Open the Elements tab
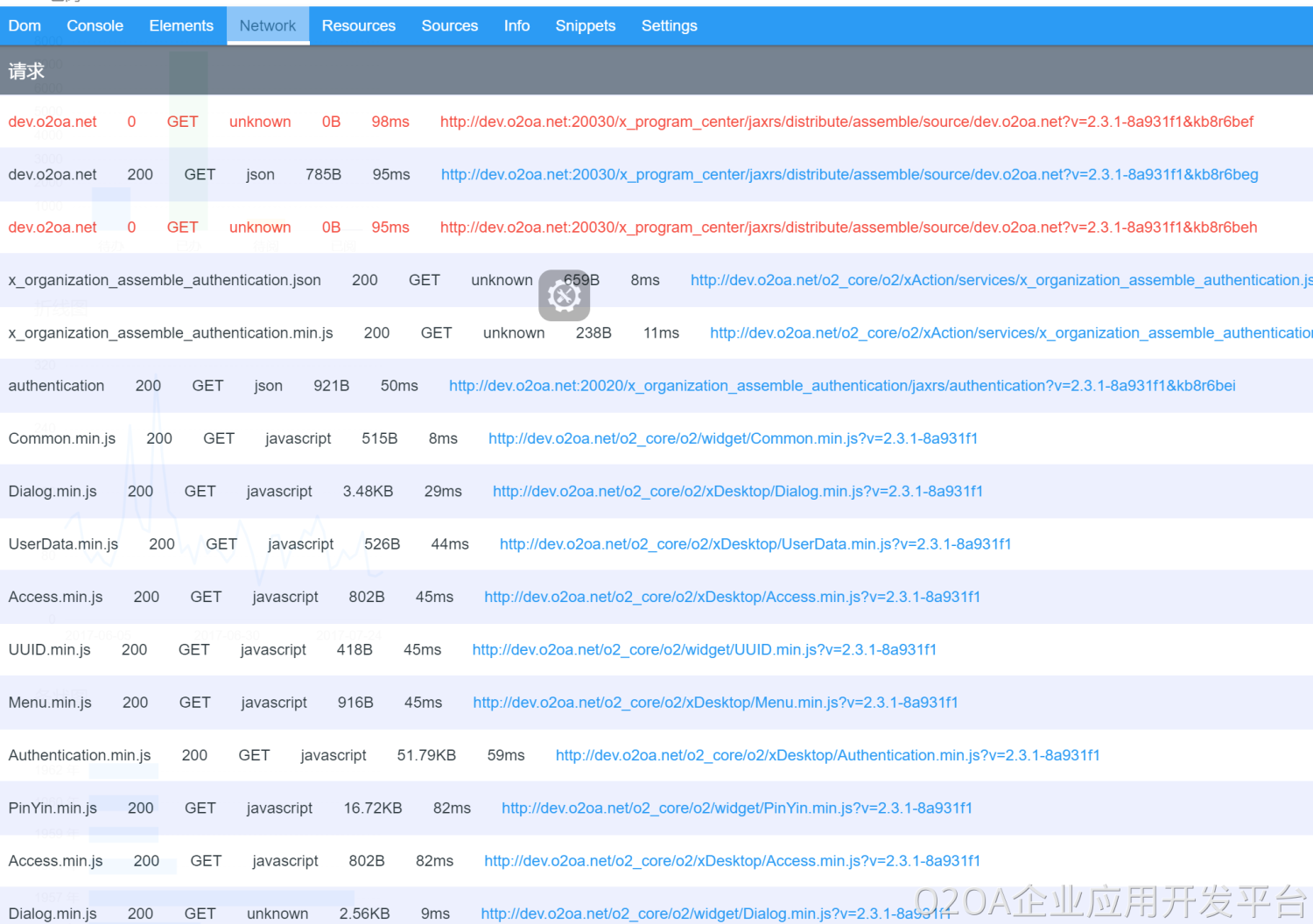Screen dimensions: 1313x924 [180, 26]
